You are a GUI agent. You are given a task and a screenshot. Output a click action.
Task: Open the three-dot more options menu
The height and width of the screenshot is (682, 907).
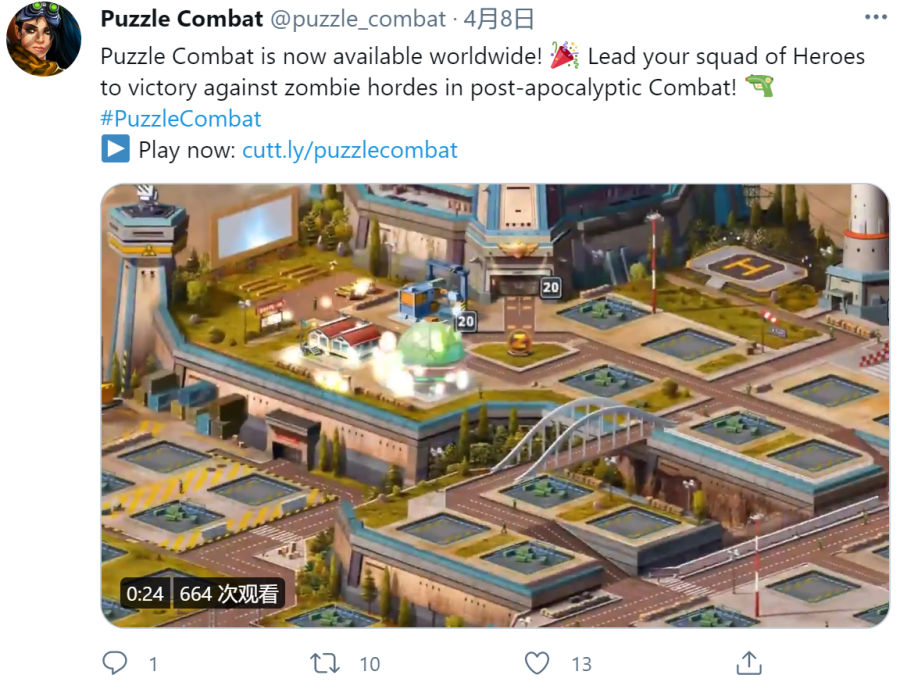pos(876,17)
